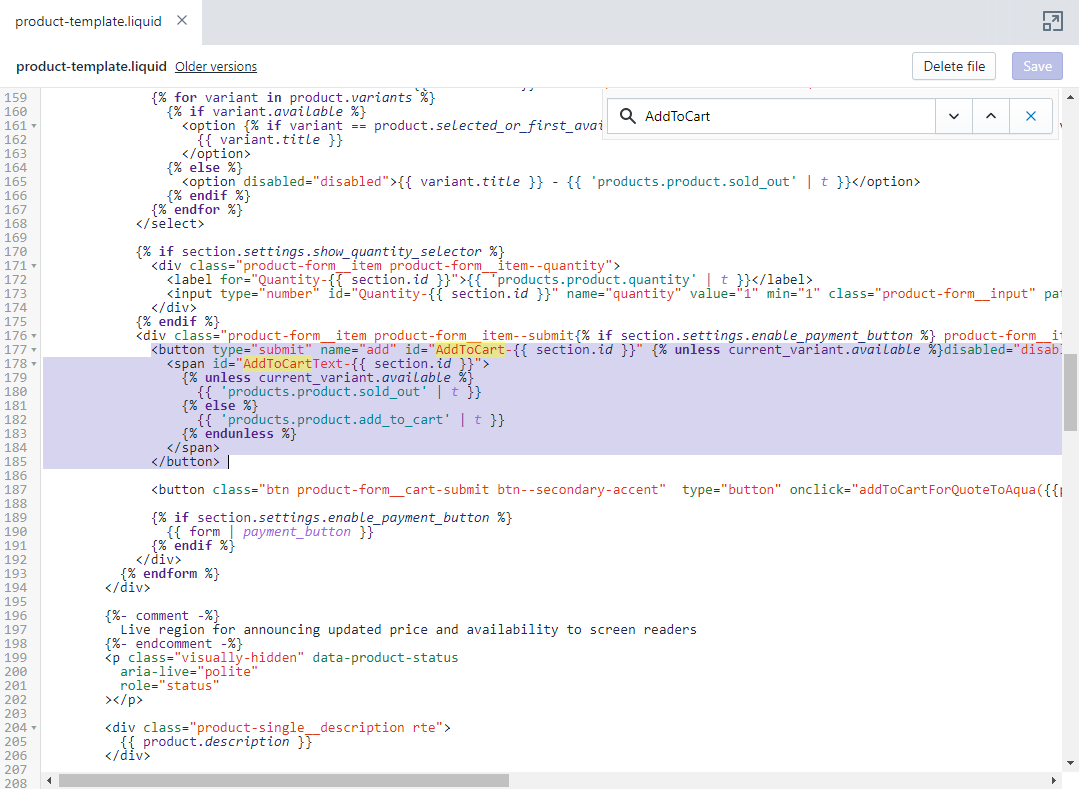This screenshot has height=789, width=1079.
Task: Close the product-template.liquid tab
Action: (x=182, y=21)
